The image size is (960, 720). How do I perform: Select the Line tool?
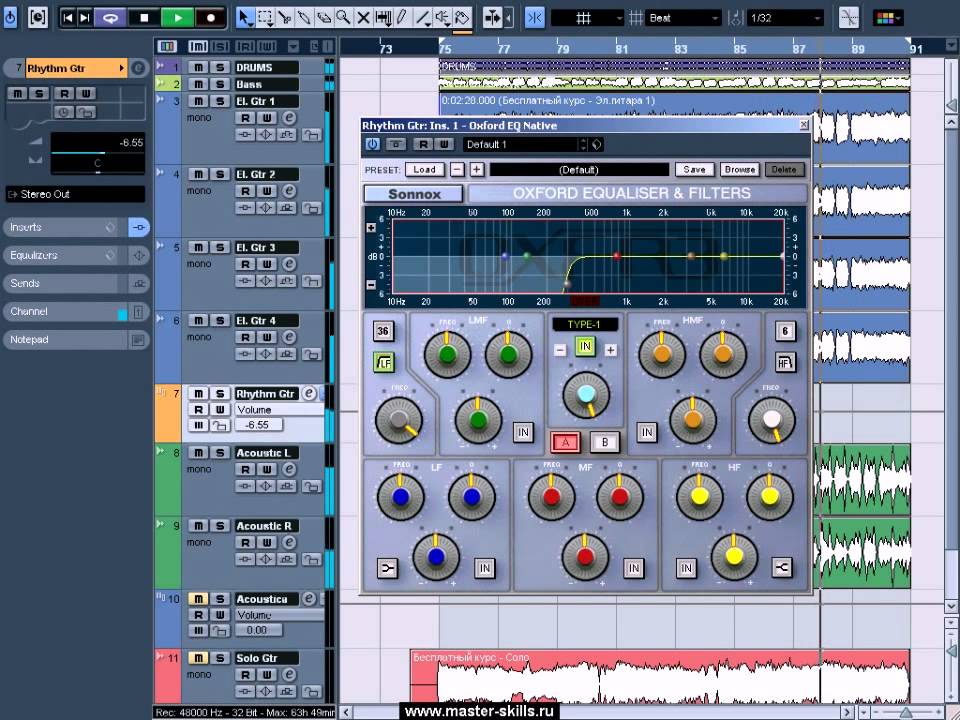pyautogui.click(x=422, y=18)
